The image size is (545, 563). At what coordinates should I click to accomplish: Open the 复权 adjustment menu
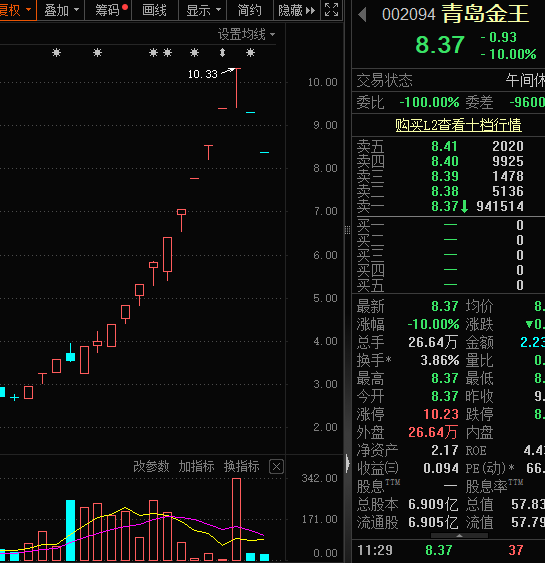(17, 10)
